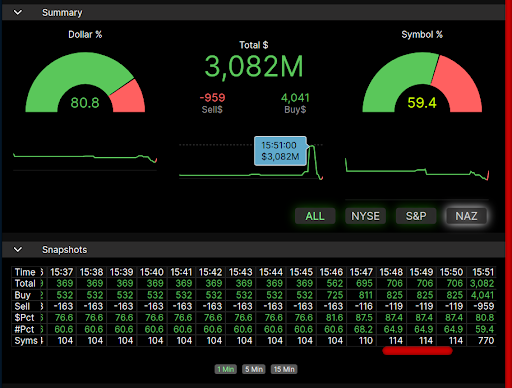Click the Buy row header

(22, 295)
